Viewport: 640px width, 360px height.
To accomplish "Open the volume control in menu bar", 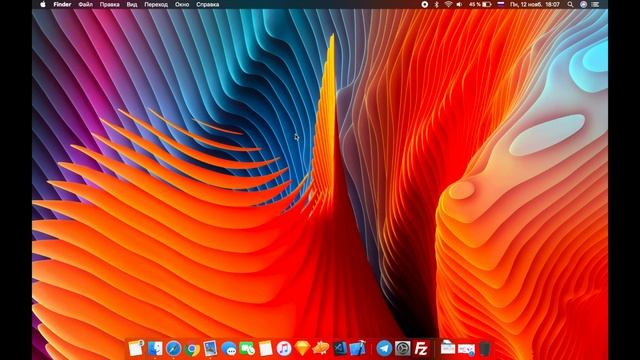I will pos(459,4).
